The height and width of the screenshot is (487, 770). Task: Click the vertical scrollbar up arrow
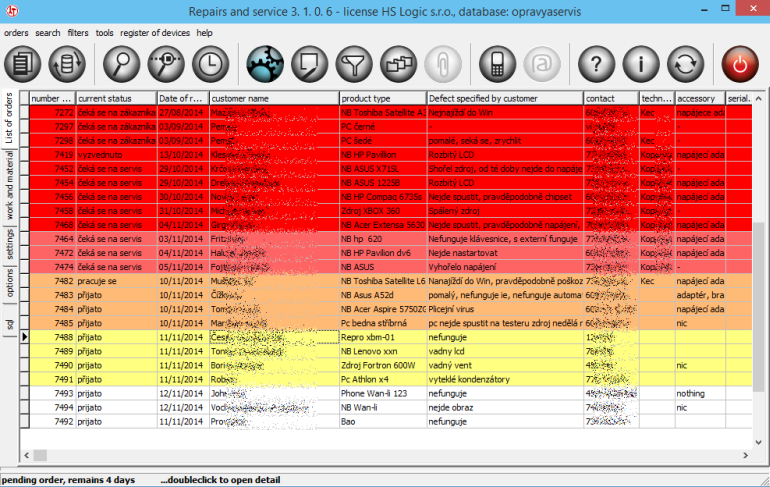(759, 99)
